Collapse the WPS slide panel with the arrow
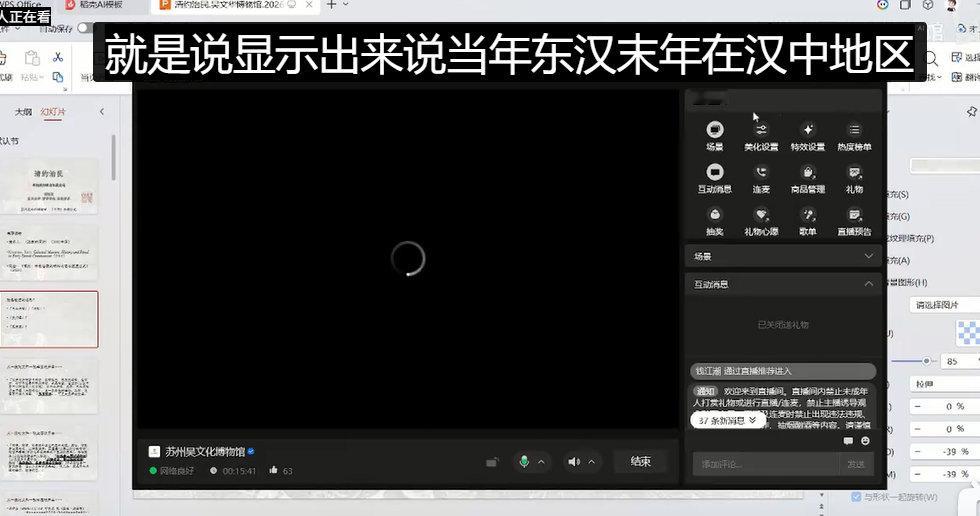 102,112
